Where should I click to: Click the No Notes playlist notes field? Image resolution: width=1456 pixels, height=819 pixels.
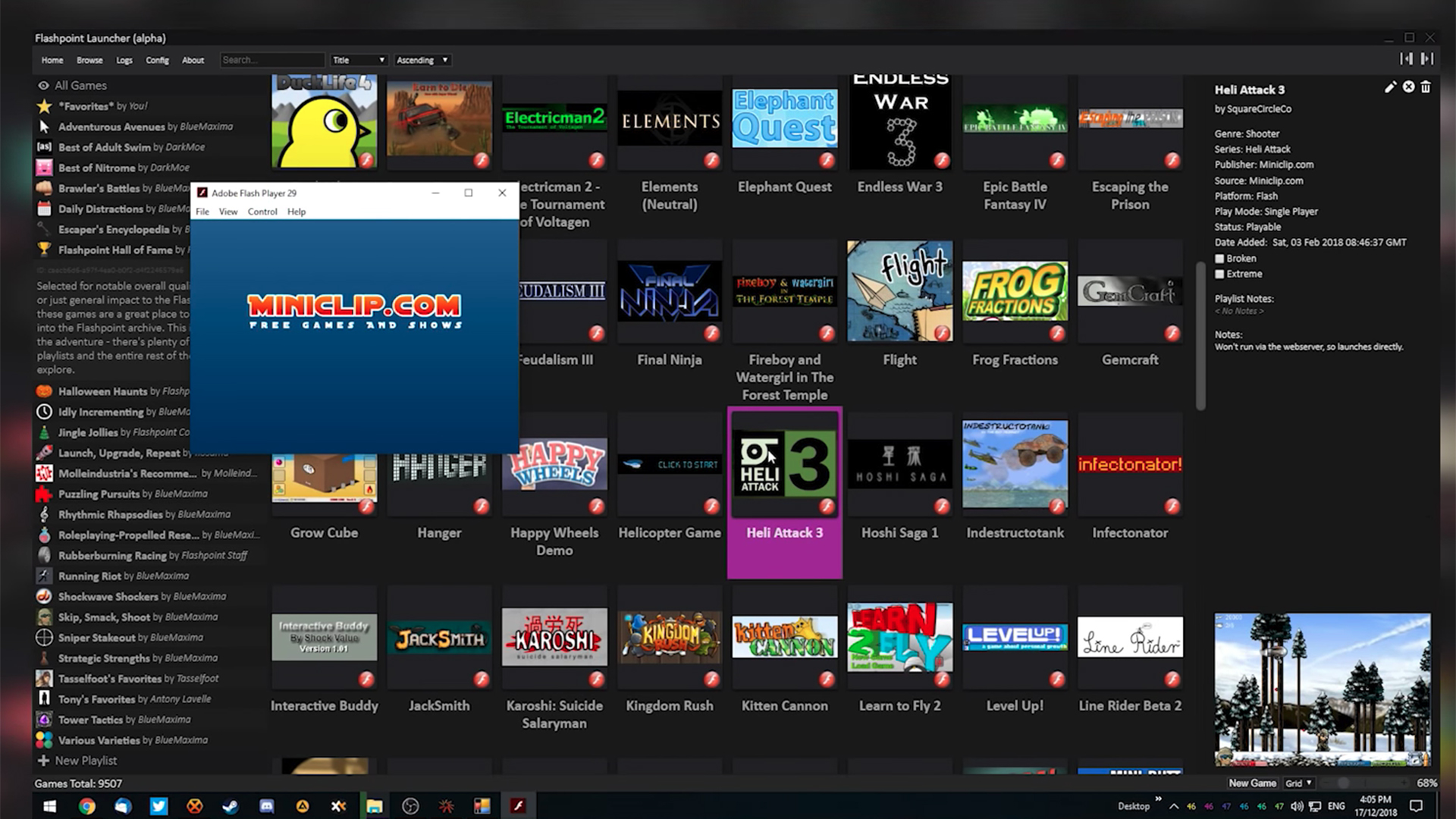(1239, 311)
